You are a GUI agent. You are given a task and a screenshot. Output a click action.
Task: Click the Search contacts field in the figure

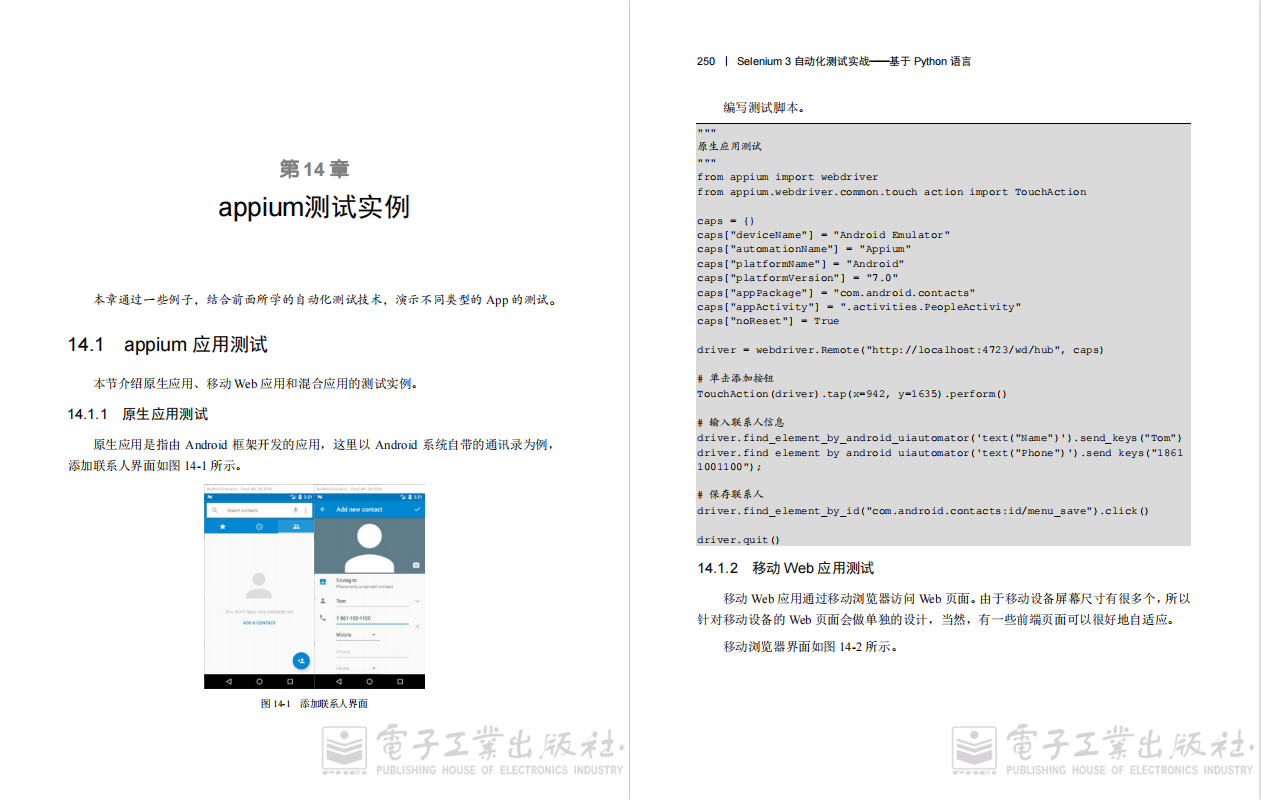(259, 510)
